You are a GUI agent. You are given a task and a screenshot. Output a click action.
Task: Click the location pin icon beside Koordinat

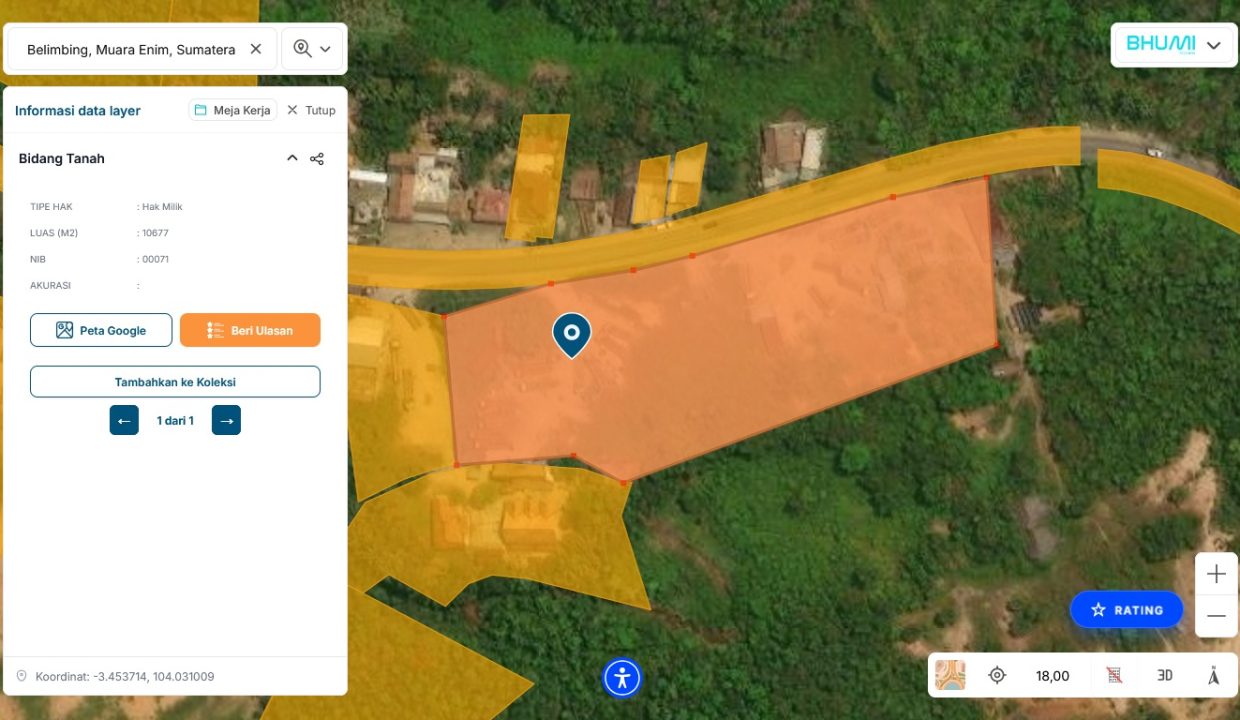tap(22, 676)
